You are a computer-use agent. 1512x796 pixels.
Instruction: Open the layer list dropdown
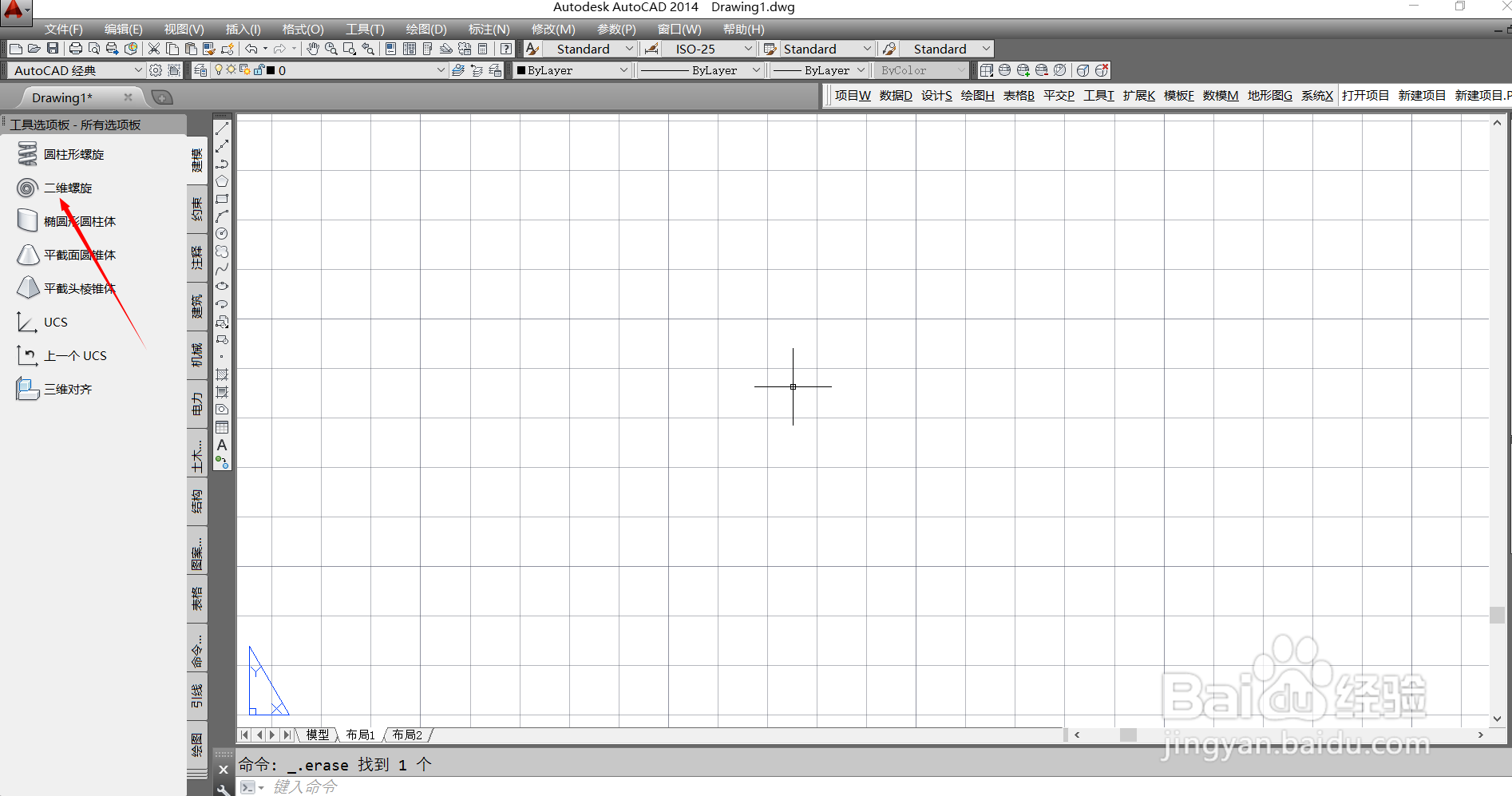(441, 70)
